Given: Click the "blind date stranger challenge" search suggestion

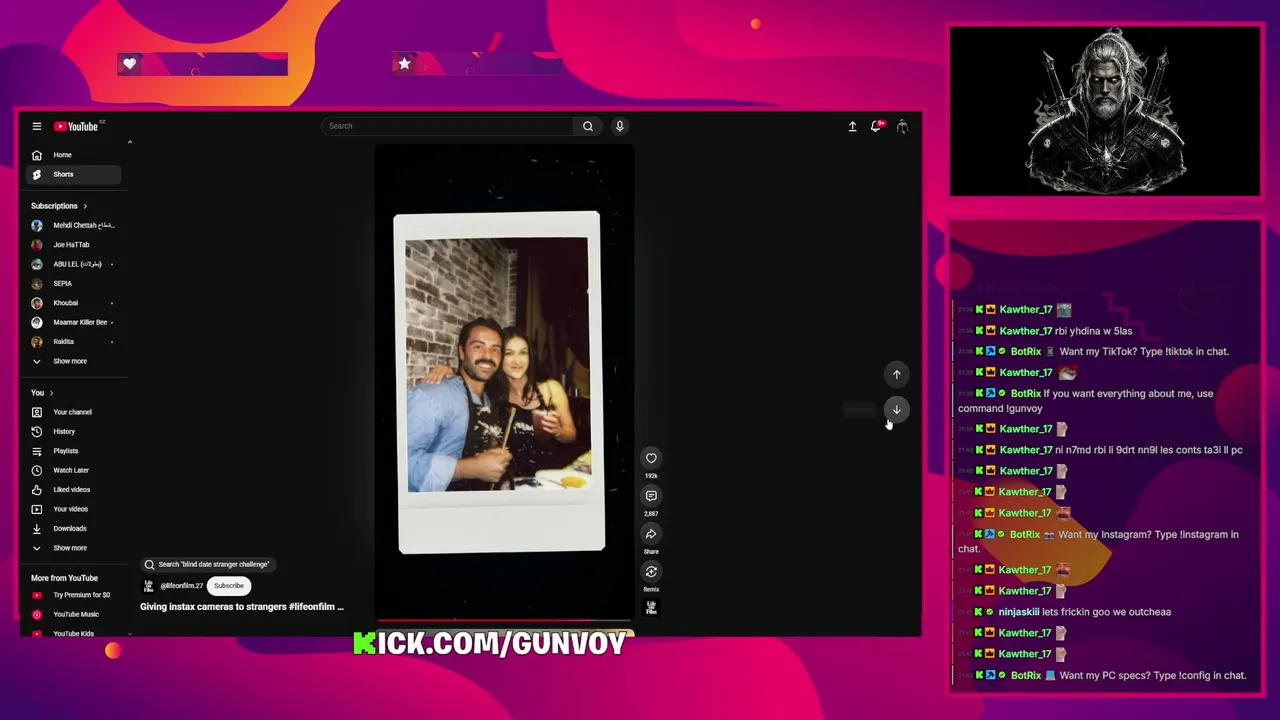Looking at the screenshot, I should point(207,564).
